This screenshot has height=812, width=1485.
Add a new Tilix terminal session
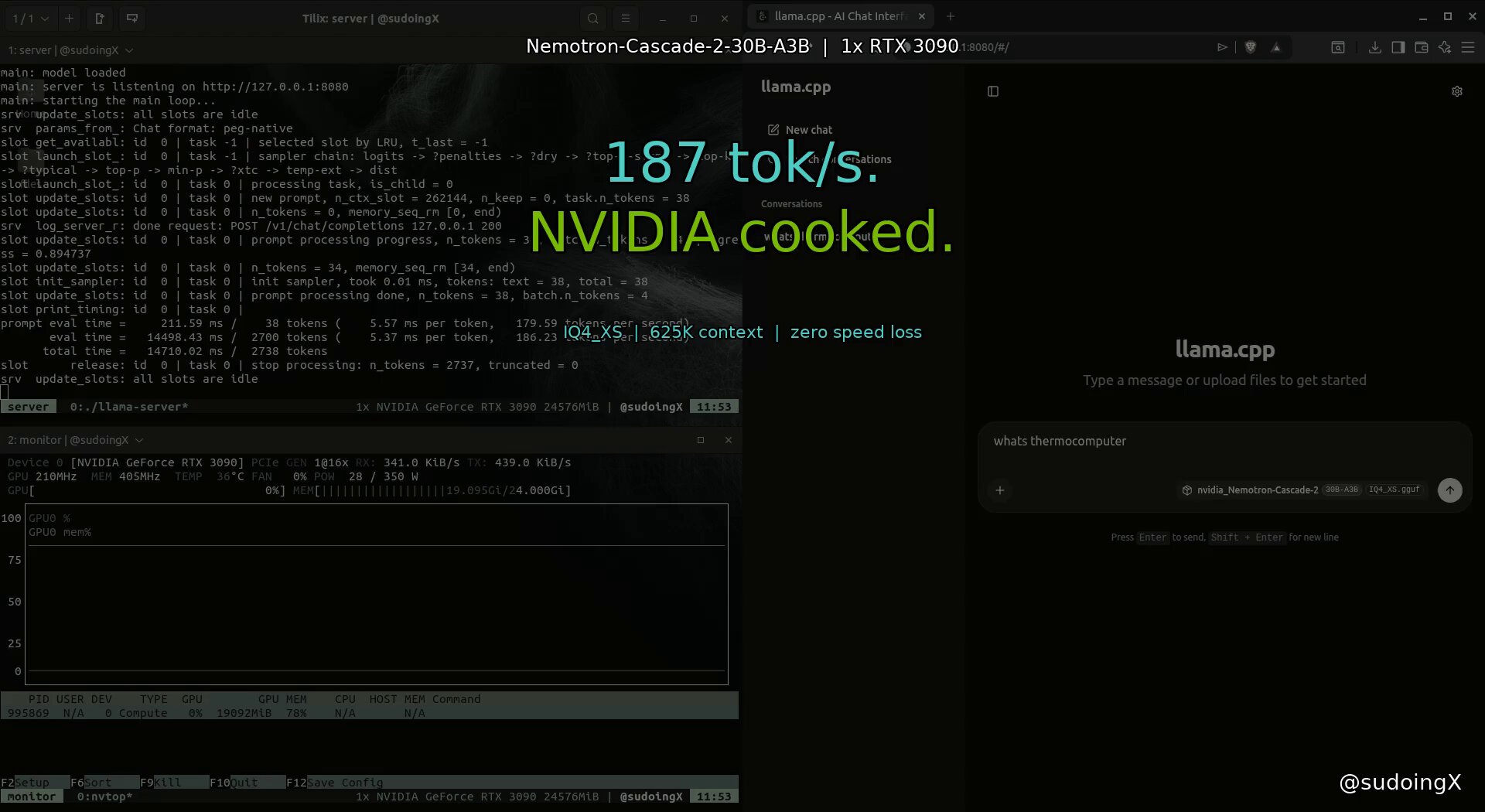(69, 19)
